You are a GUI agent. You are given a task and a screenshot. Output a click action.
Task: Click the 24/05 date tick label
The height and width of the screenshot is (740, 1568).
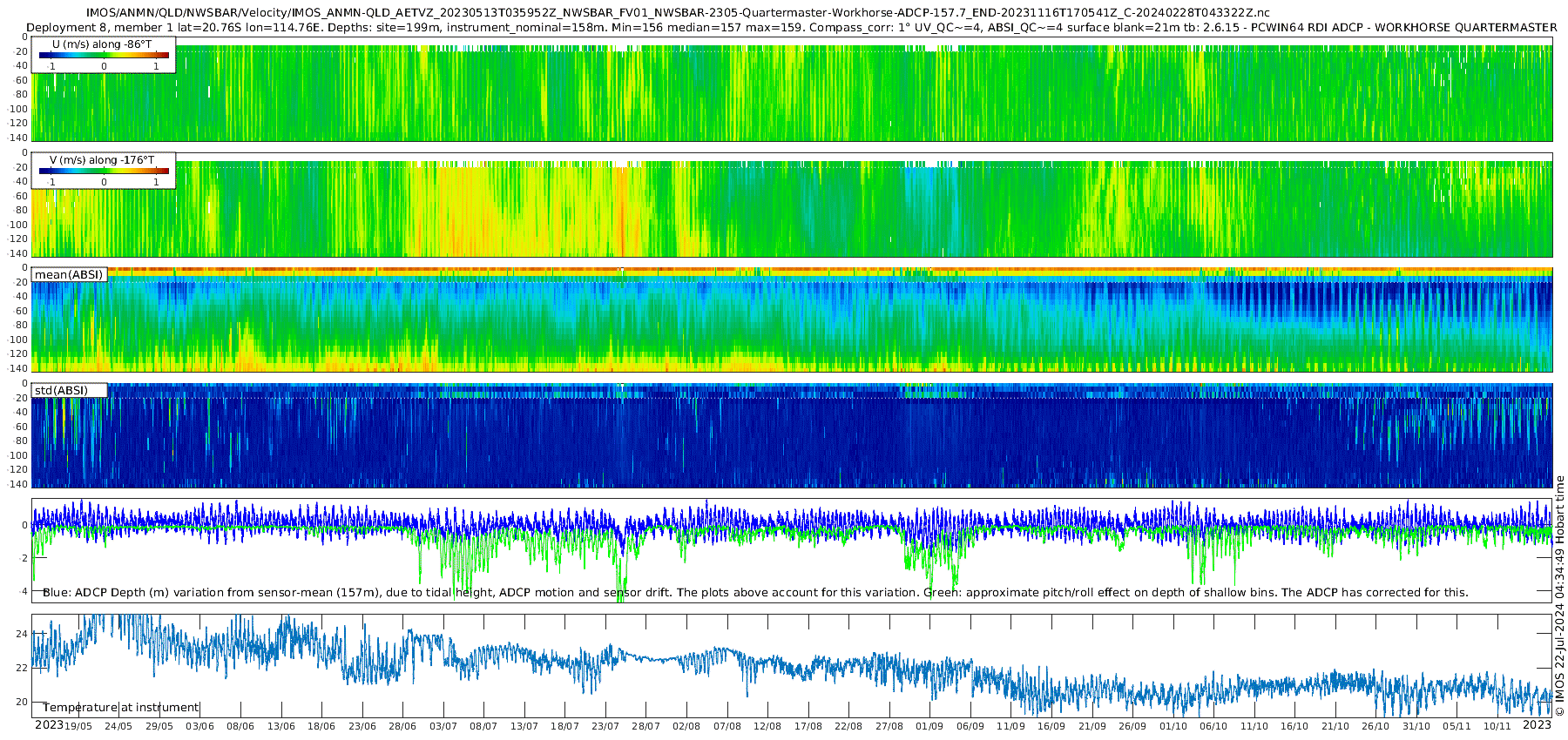click(x=118, y=726)
